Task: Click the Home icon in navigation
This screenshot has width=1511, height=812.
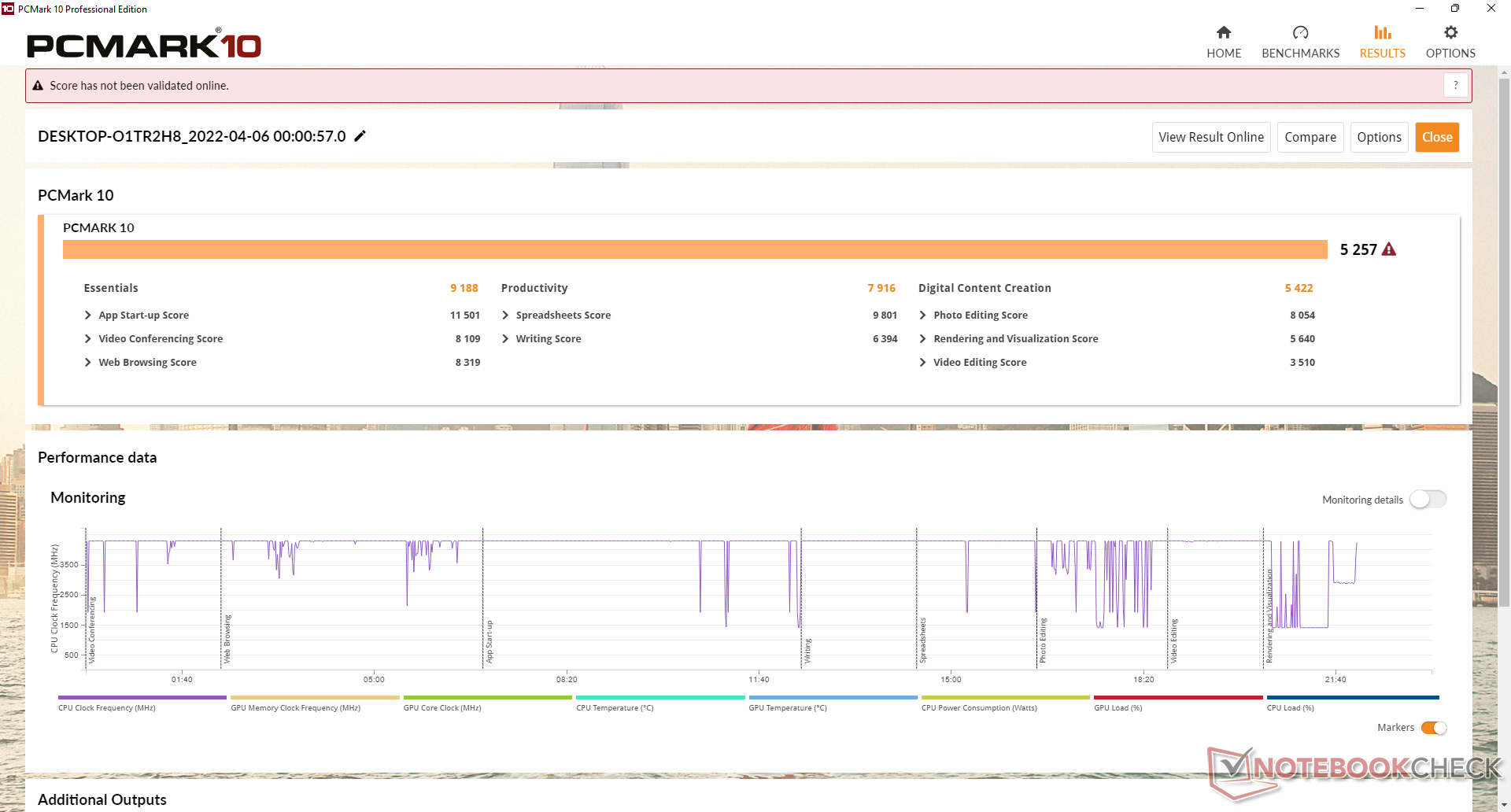Action: coord(1223,33)
